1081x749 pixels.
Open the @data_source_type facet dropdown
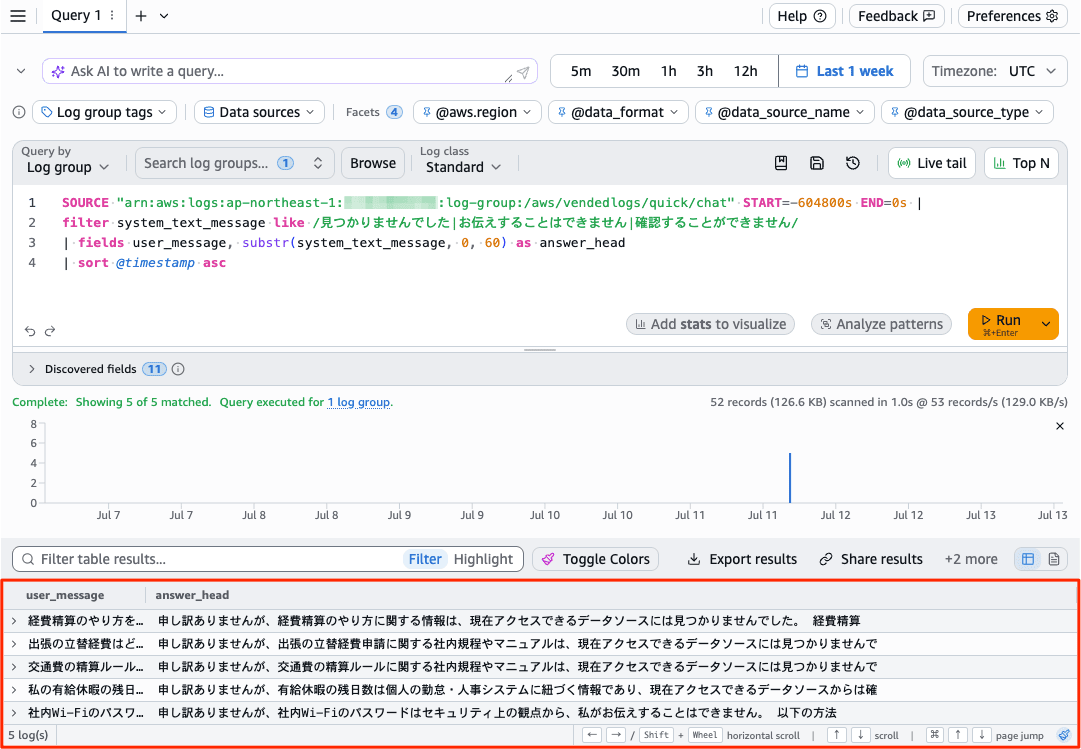click(967, 112)
